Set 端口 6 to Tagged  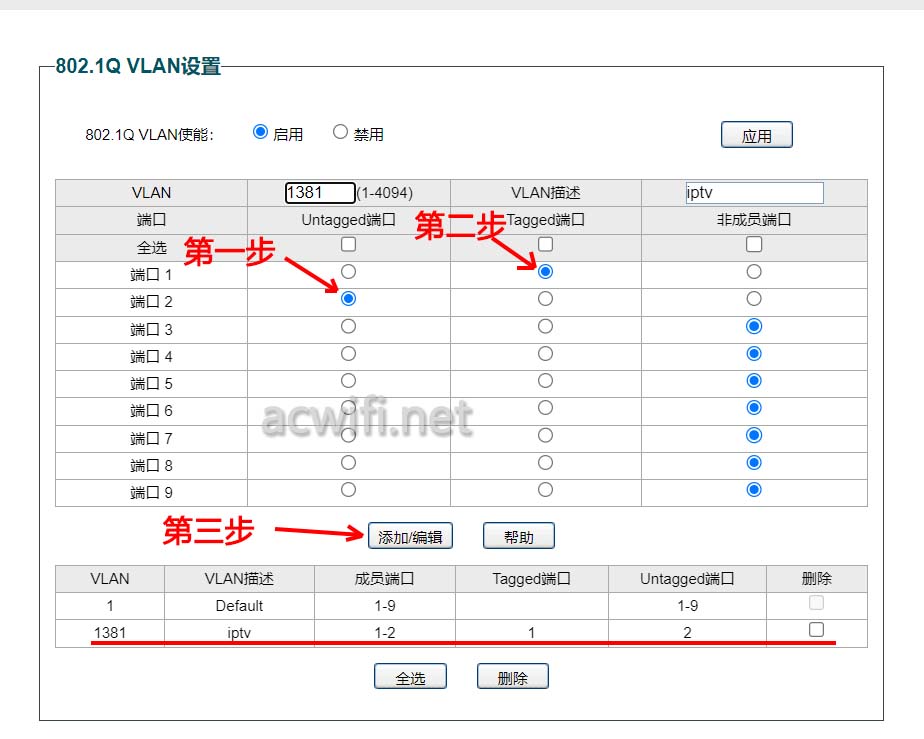point(546,408)
